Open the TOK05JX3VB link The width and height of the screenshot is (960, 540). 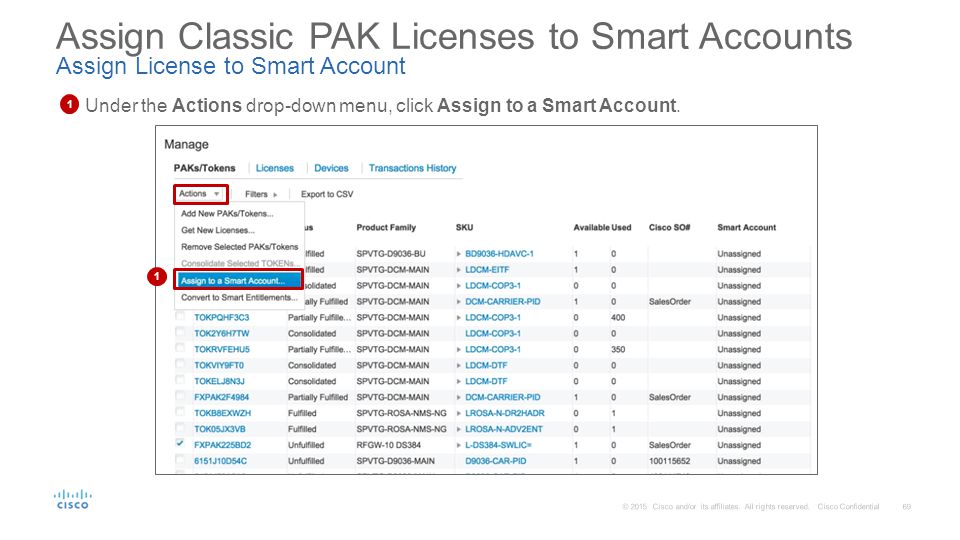tap(220, 429)
